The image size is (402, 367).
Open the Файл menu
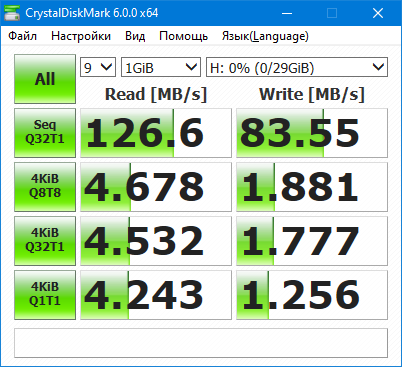[23, 36]
